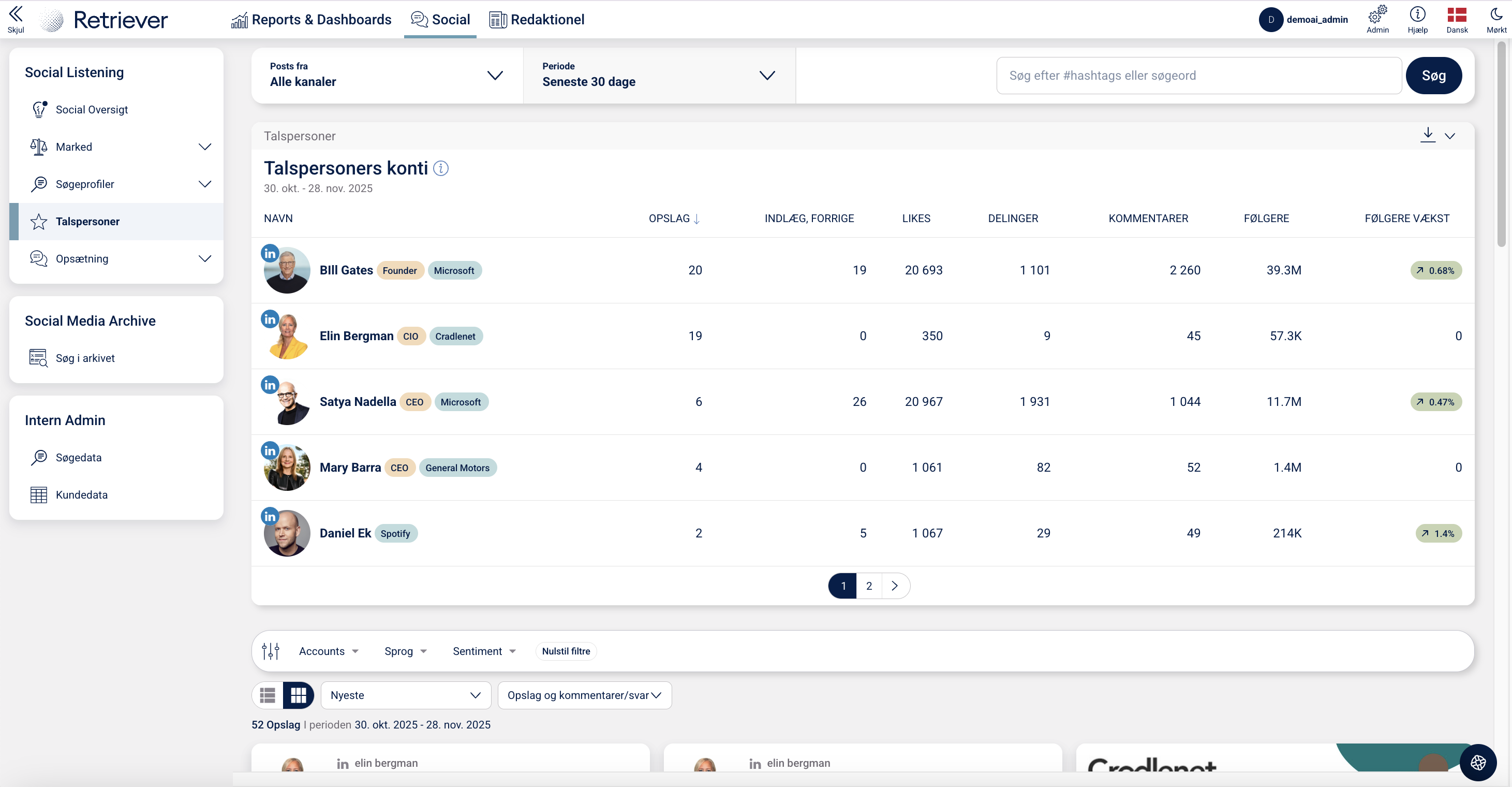Switch to list view layout
The width and height of the screenshot is (1512, 787).
268,695
